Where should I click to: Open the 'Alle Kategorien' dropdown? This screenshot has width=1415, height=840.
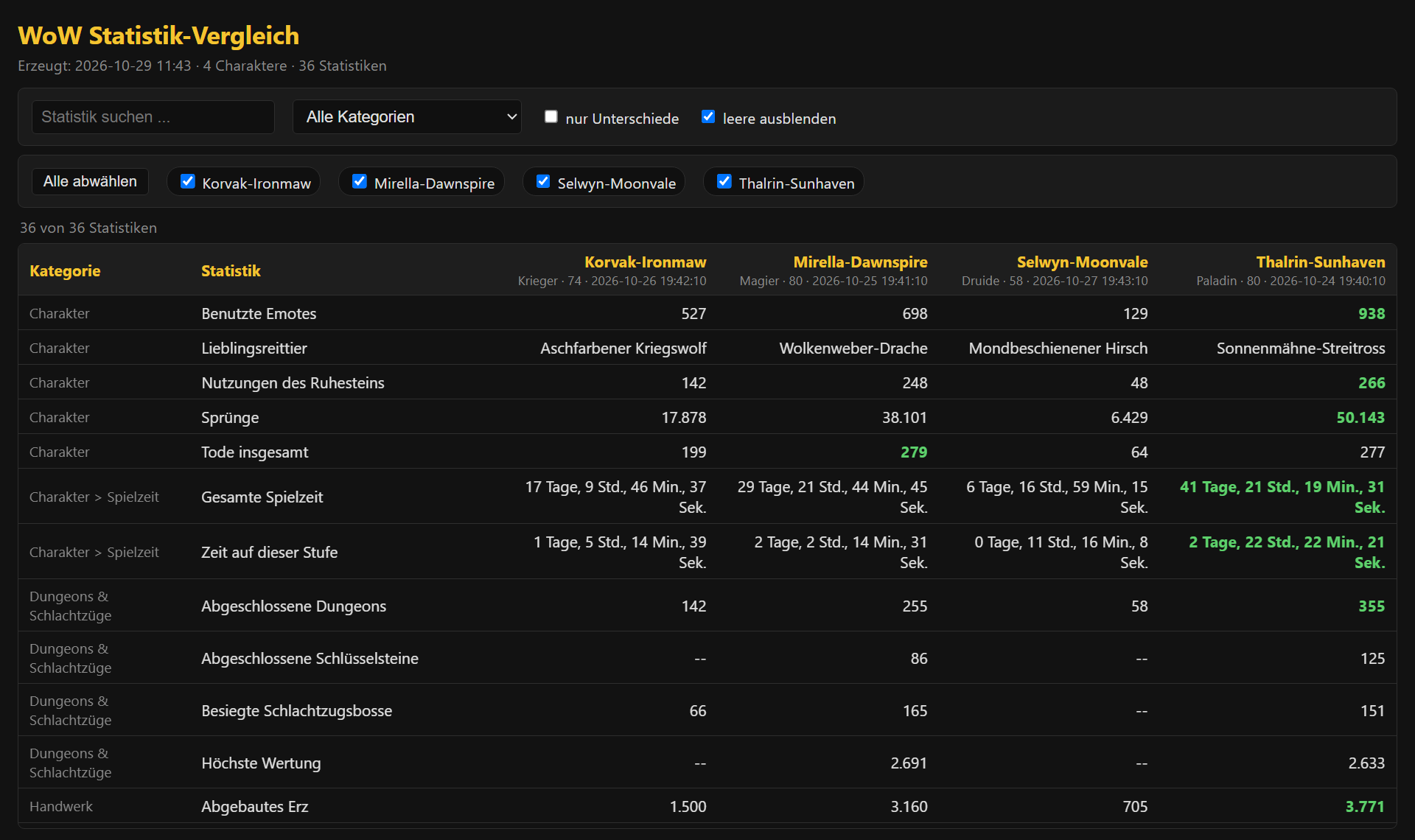tap(407, 116)
